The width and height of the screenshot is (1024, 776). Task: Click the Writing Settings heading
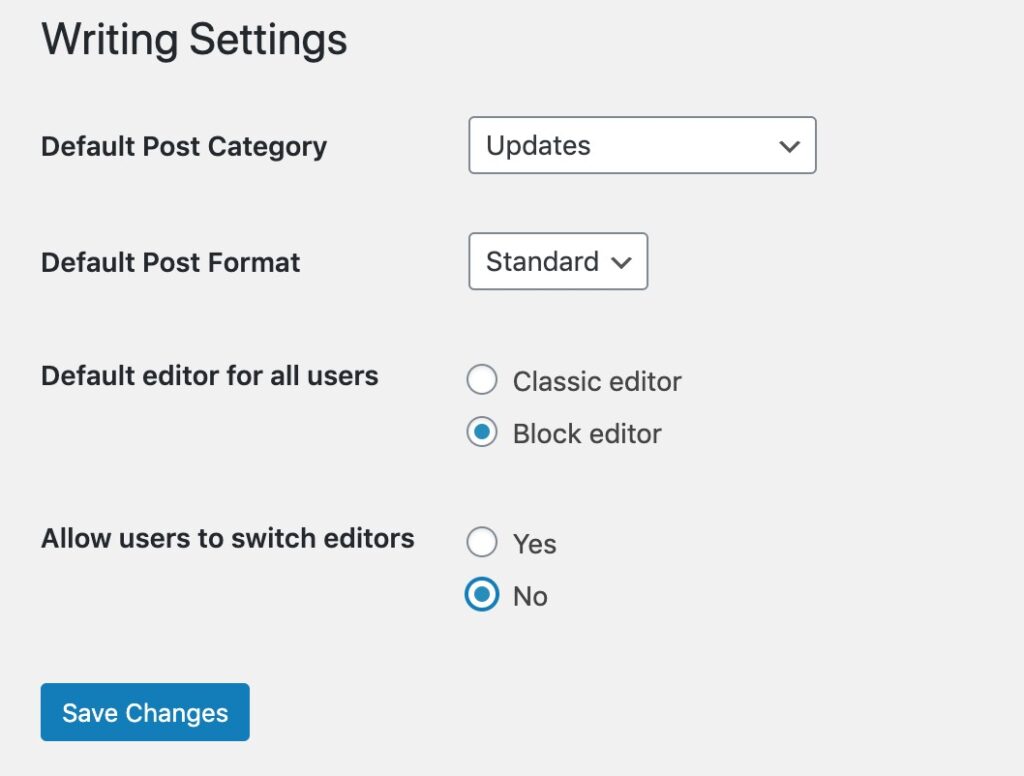click(194, 39)
